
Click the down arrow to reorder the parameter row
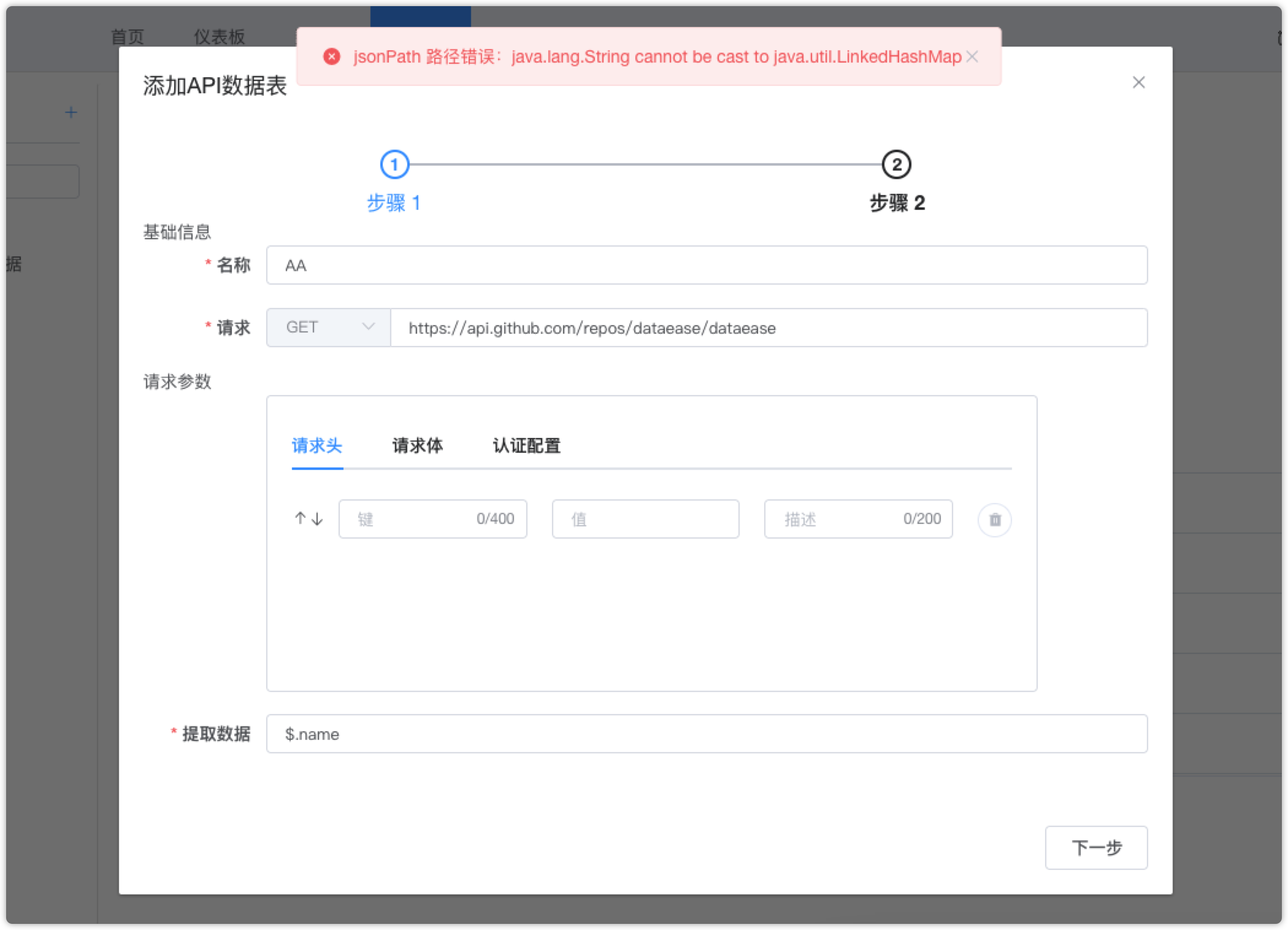coord(316,518)
